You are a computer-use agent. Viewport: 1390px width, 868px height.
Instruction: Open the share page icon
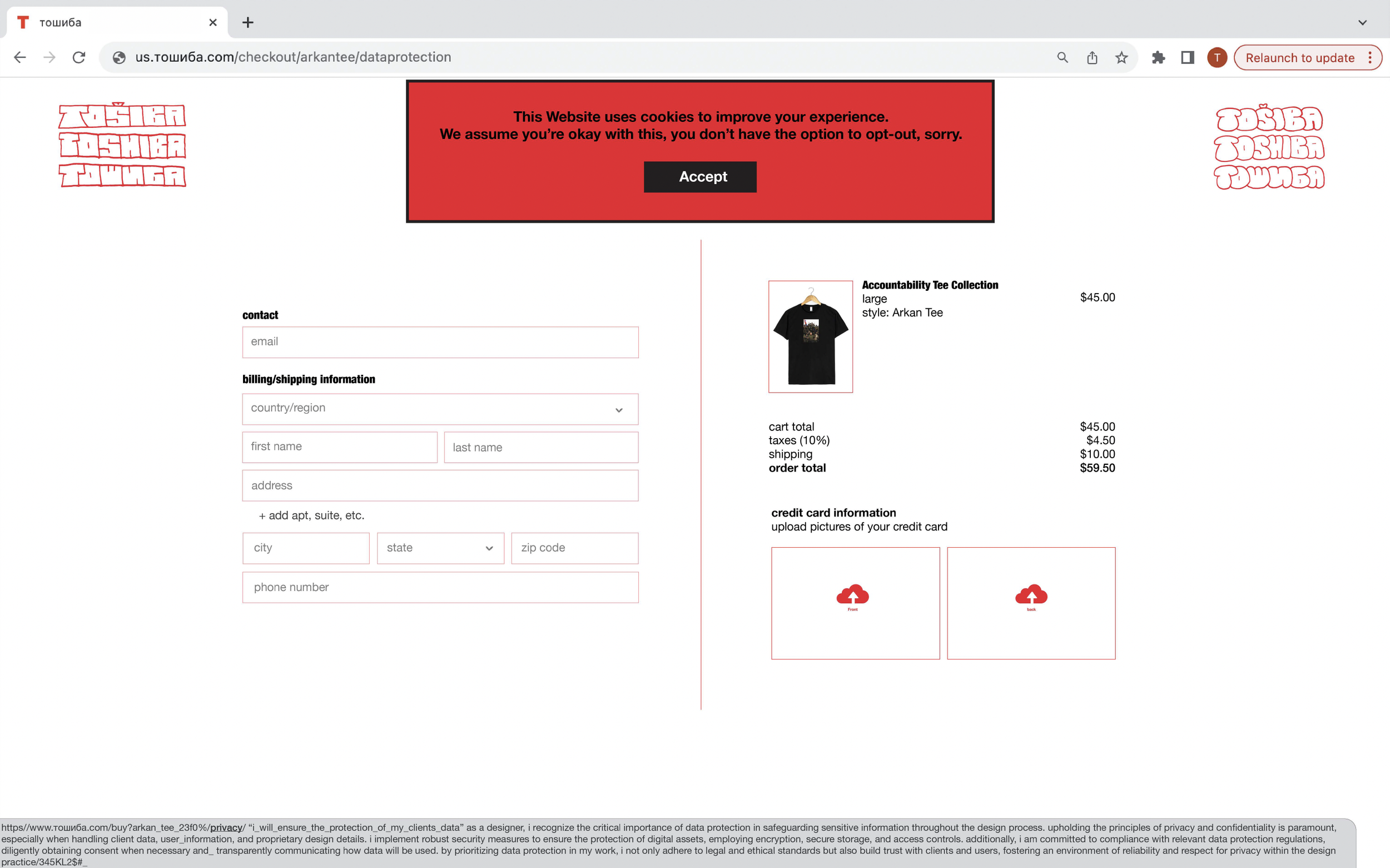tap(1091, 57)
